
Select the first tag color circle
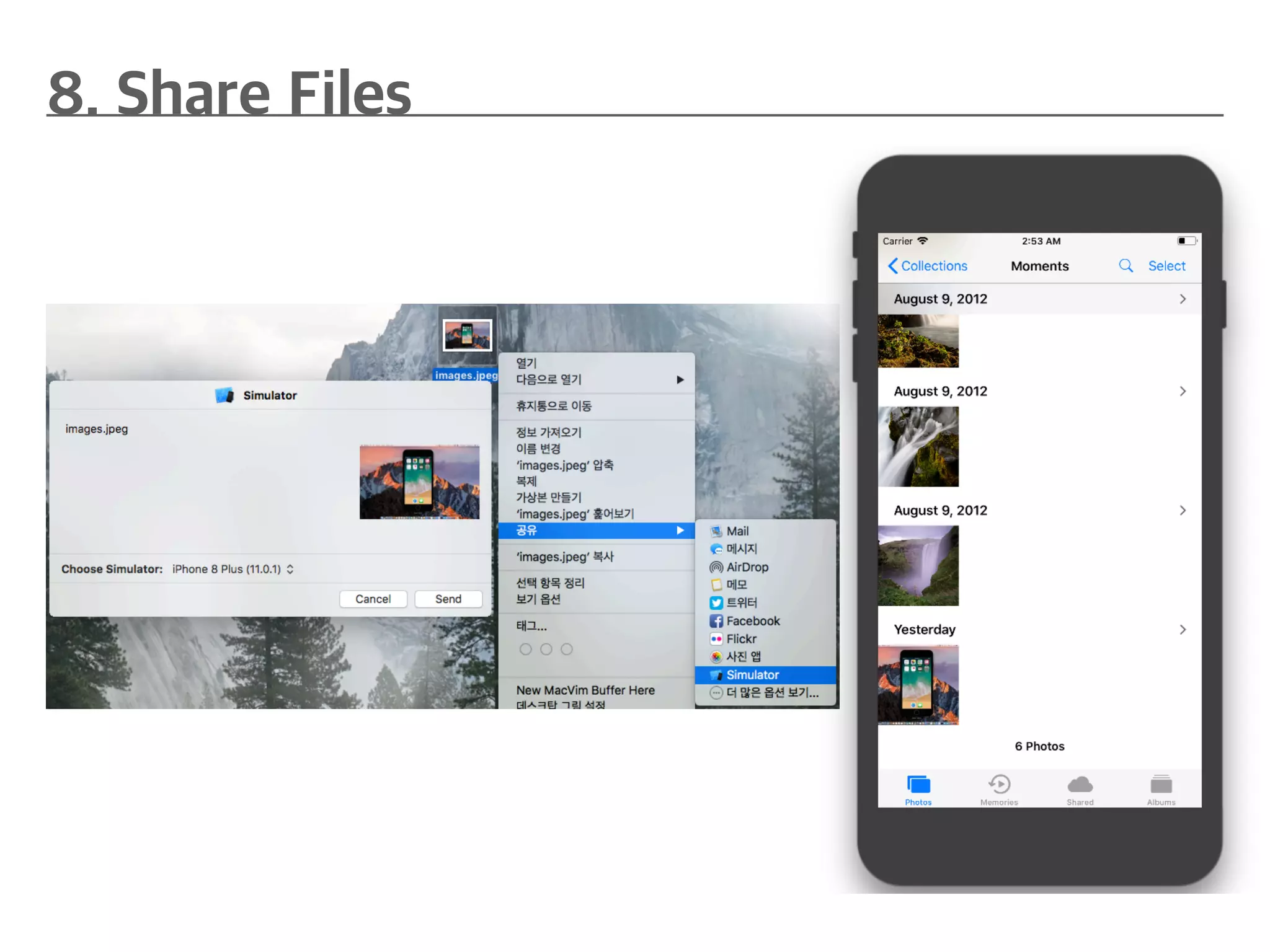[525, 649]
